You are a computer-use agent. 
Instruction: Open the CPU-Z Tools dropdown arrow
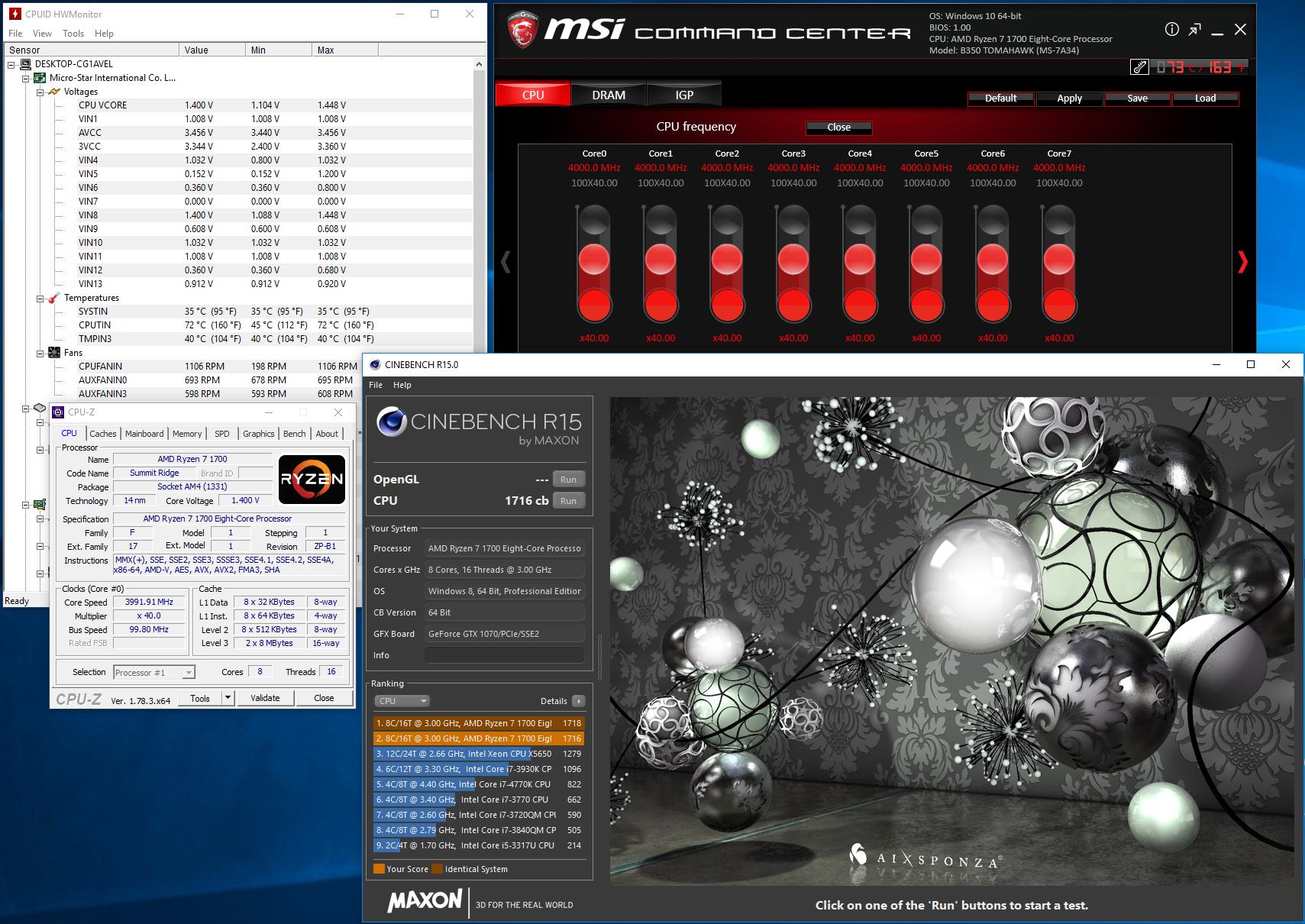click(228, 698)
